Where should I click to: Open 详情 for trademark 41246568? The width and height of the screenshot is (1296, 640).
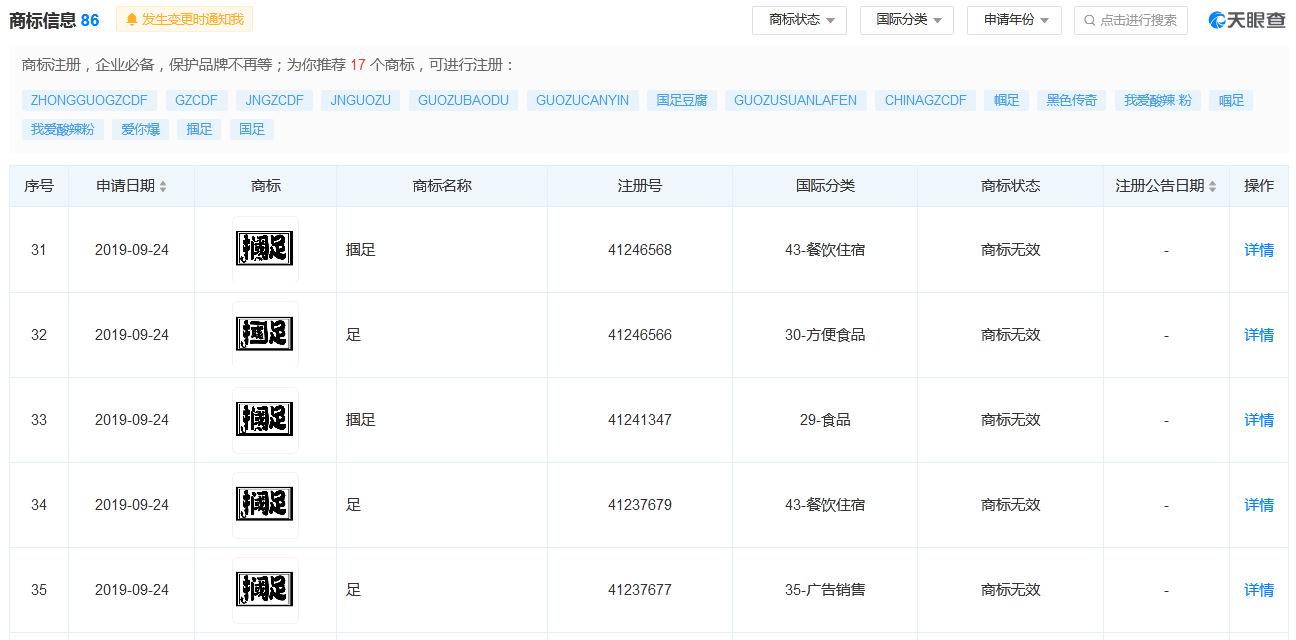click(x=1258, y=249)
